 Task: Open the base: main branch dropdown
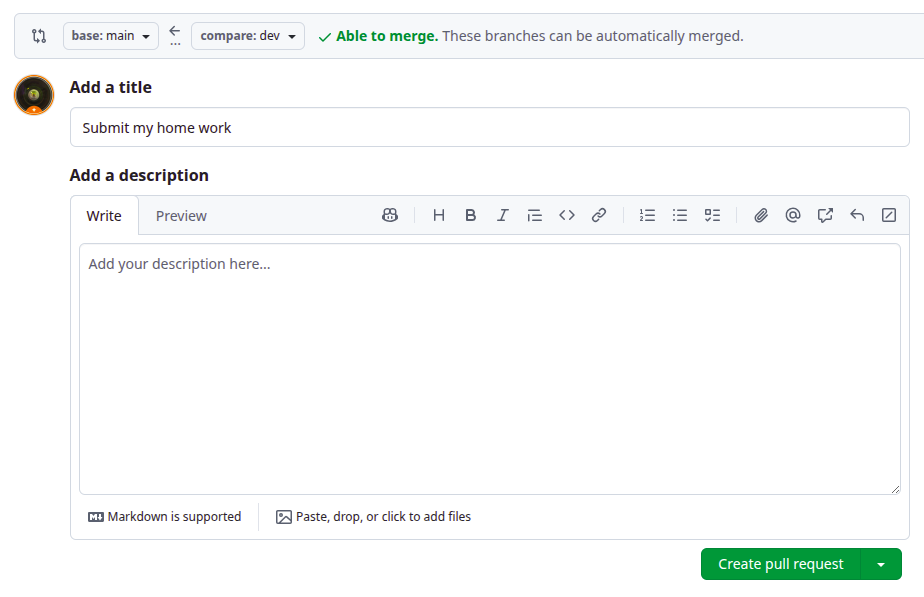coord(110,35)
